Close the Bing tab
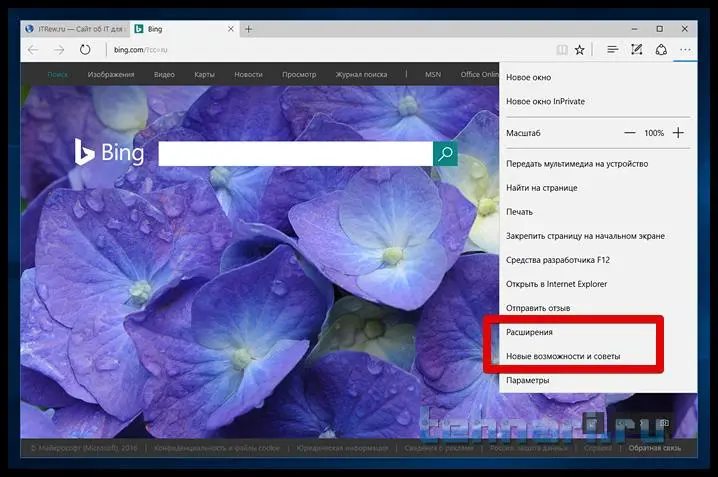The width and height of the screenshot is (718, 477). tap(231, 29)
